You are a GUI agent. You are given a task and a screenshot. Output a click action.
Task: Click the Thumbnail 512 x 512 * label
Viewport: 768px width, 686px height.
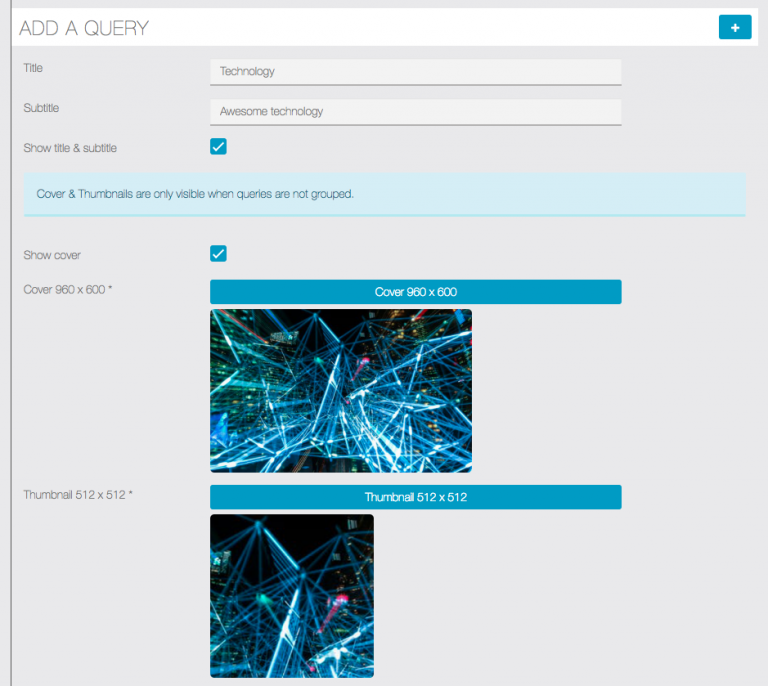tap(78, 495)
